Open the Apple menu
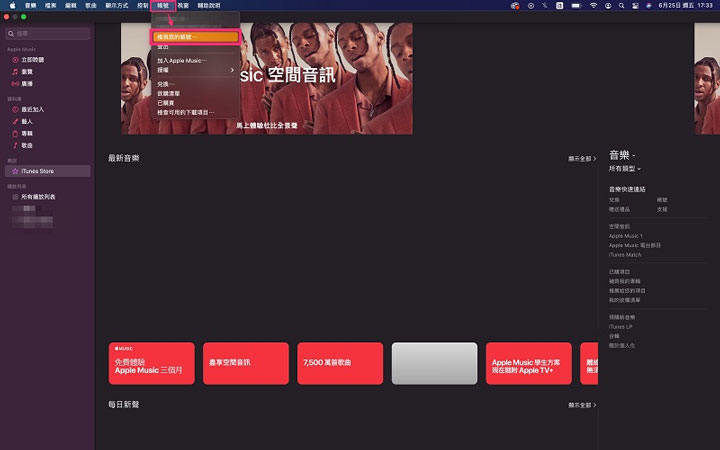 pyautogui.click(x=12, y=6)
